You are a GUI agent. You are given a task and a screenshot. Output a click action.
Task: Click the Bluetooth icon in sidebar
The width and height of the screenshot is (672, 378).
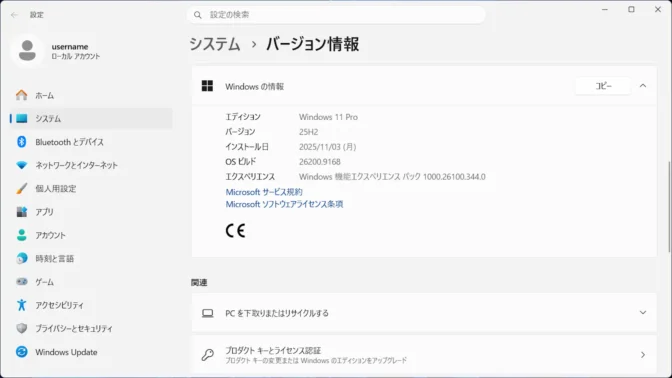pyautogui.click(x=21, y=142)
